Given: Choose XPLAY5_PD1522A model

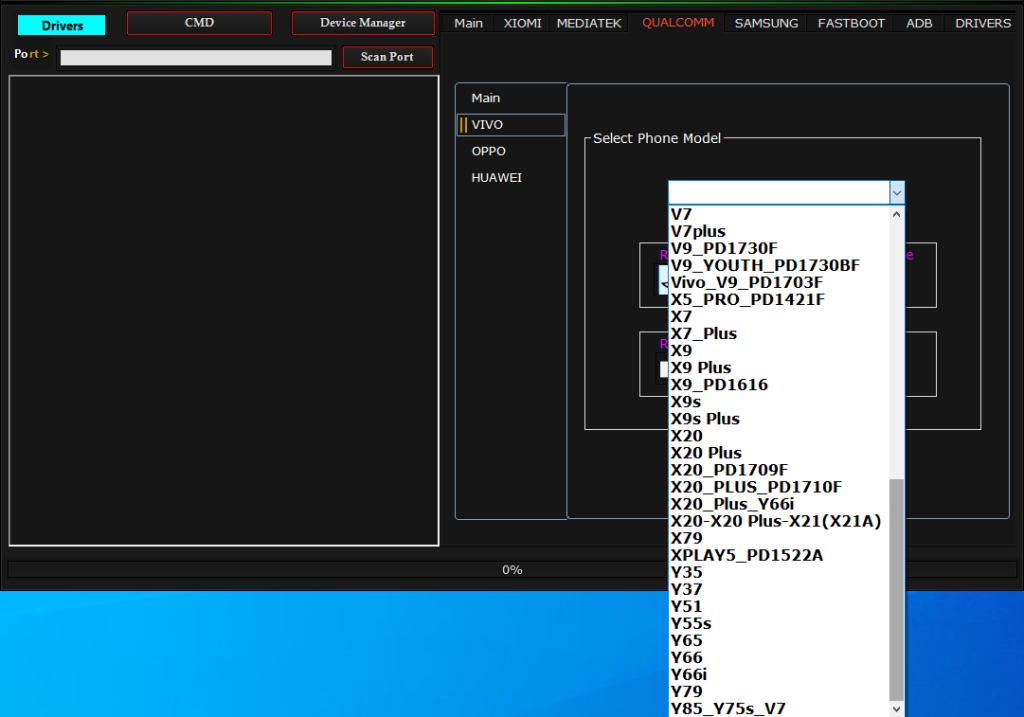Looking at the screenshot, I should [x=779, y=555].
